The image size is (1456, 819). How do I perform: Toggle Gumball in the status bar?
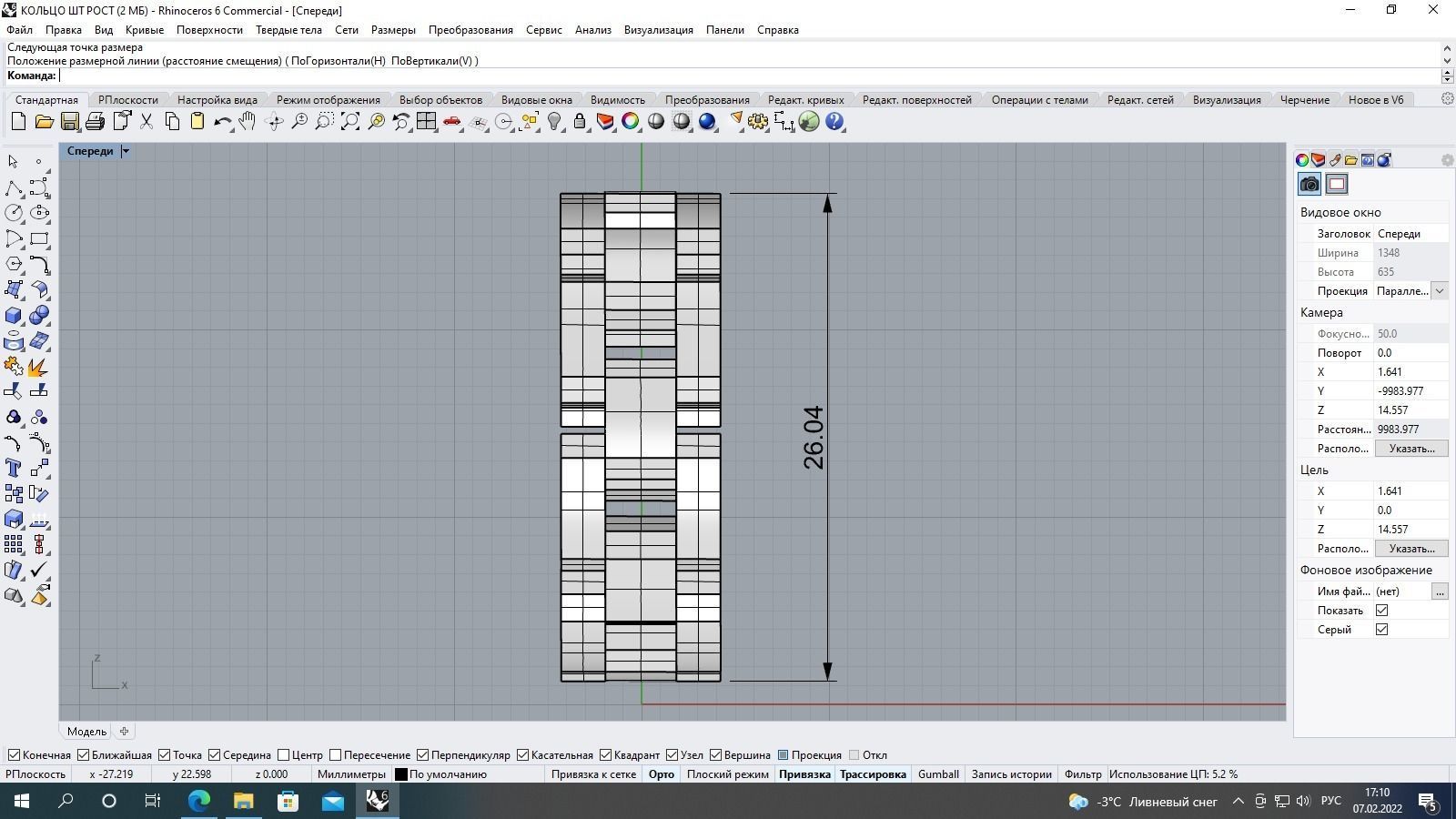[x=938, y=774]
